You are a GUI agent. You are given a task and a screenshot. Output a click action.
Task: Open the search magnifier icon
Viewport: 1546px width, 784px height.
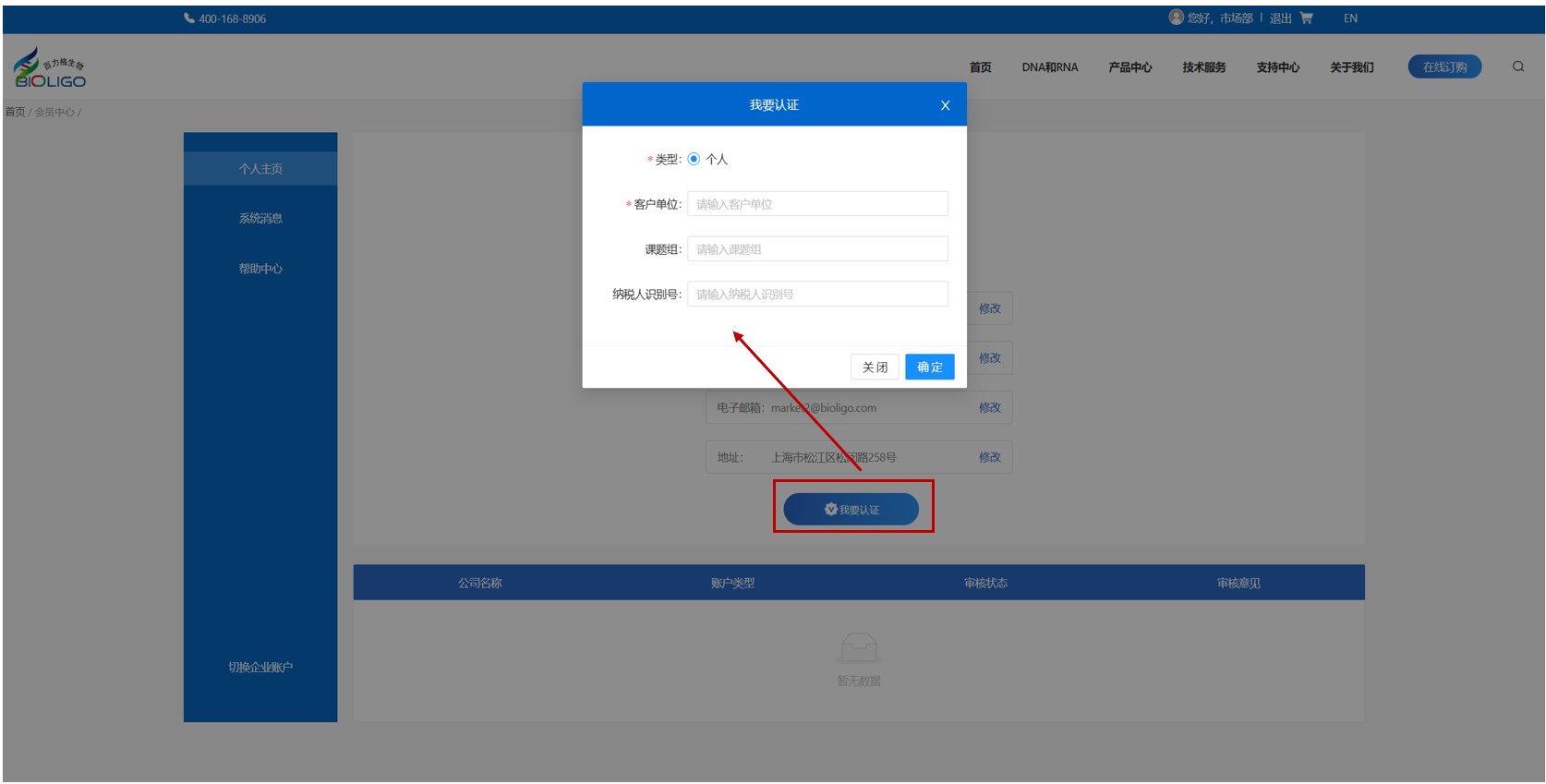tap(1518, 66)
